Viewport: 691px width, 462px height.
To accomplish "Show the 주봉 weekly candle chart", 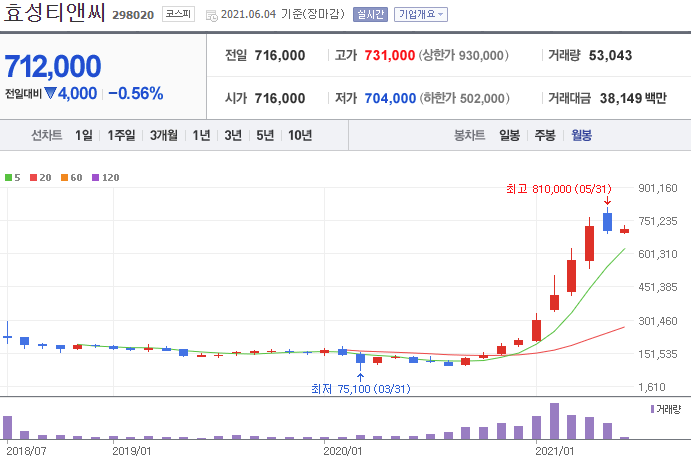I will tap(545, 135).
